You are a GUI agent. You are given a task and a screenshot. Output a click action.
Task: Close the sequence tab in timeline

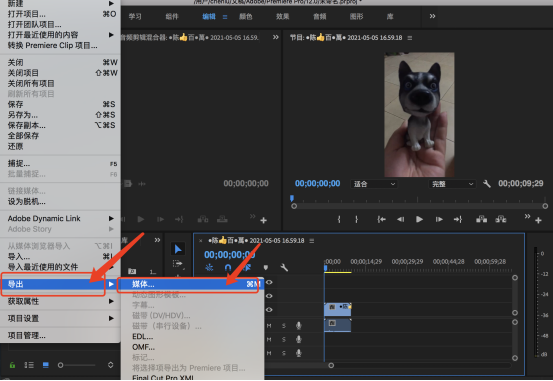coord(201,241)
